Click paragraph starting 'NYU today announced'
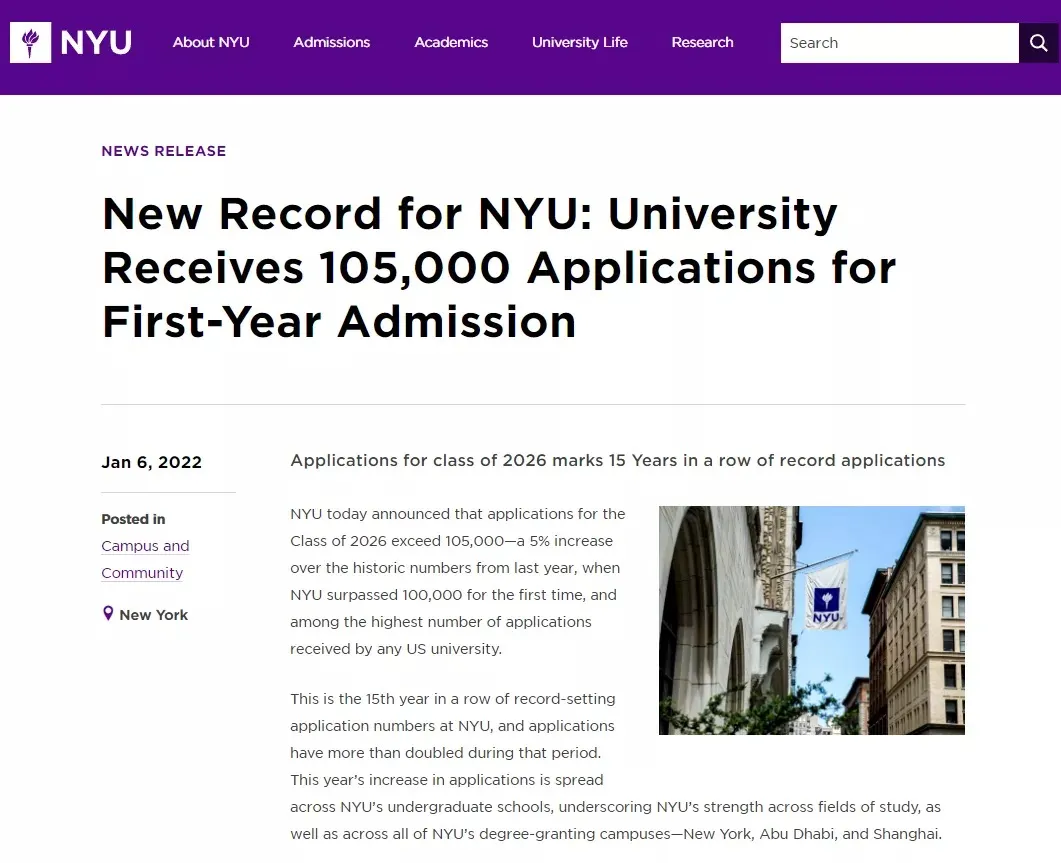The image size is (1061, 863). [x=458, y=581]
